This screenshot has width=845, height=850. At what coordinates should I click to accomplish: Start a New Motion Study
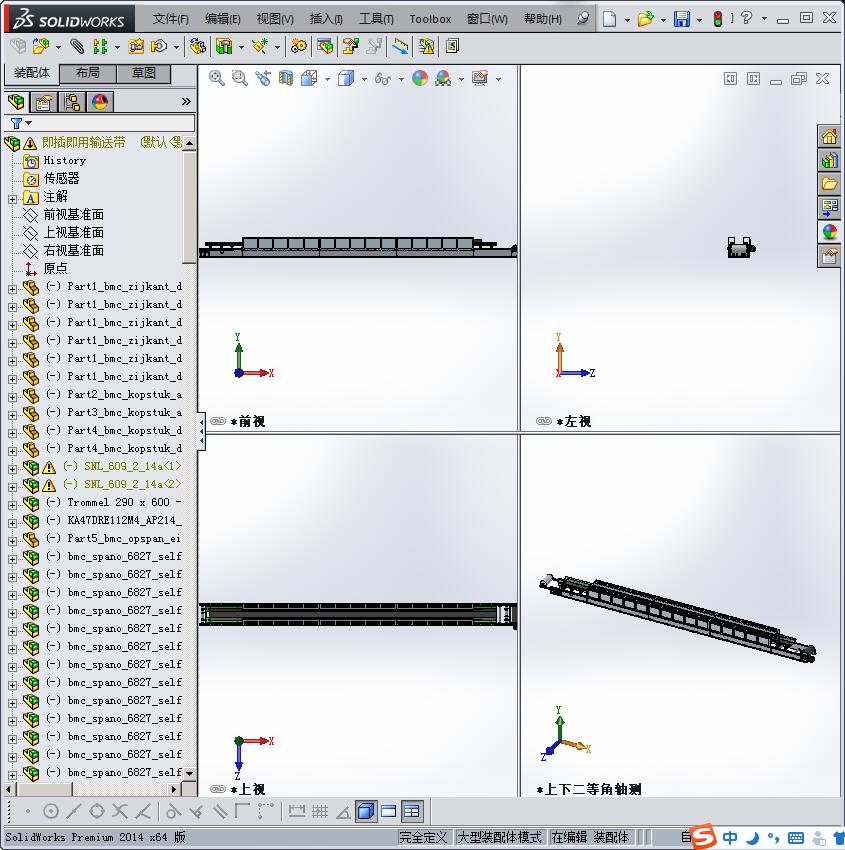point(299,47)
